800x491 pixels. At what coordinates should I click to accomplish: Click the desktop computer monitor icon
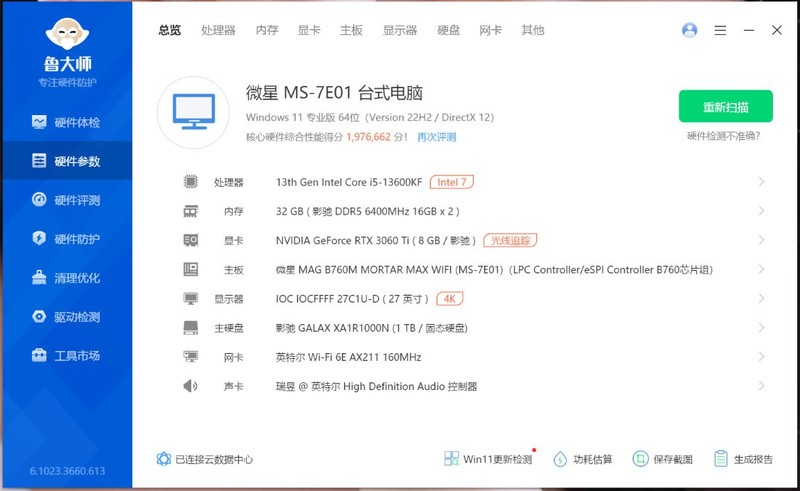pyautogui.click(x=193, y=112)
